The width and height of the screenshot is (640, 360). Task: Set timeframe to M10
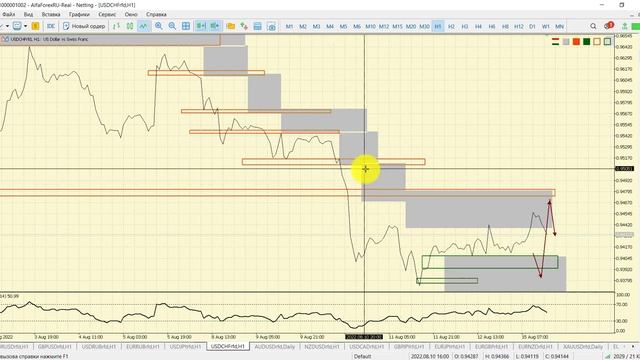coord(370,26)
